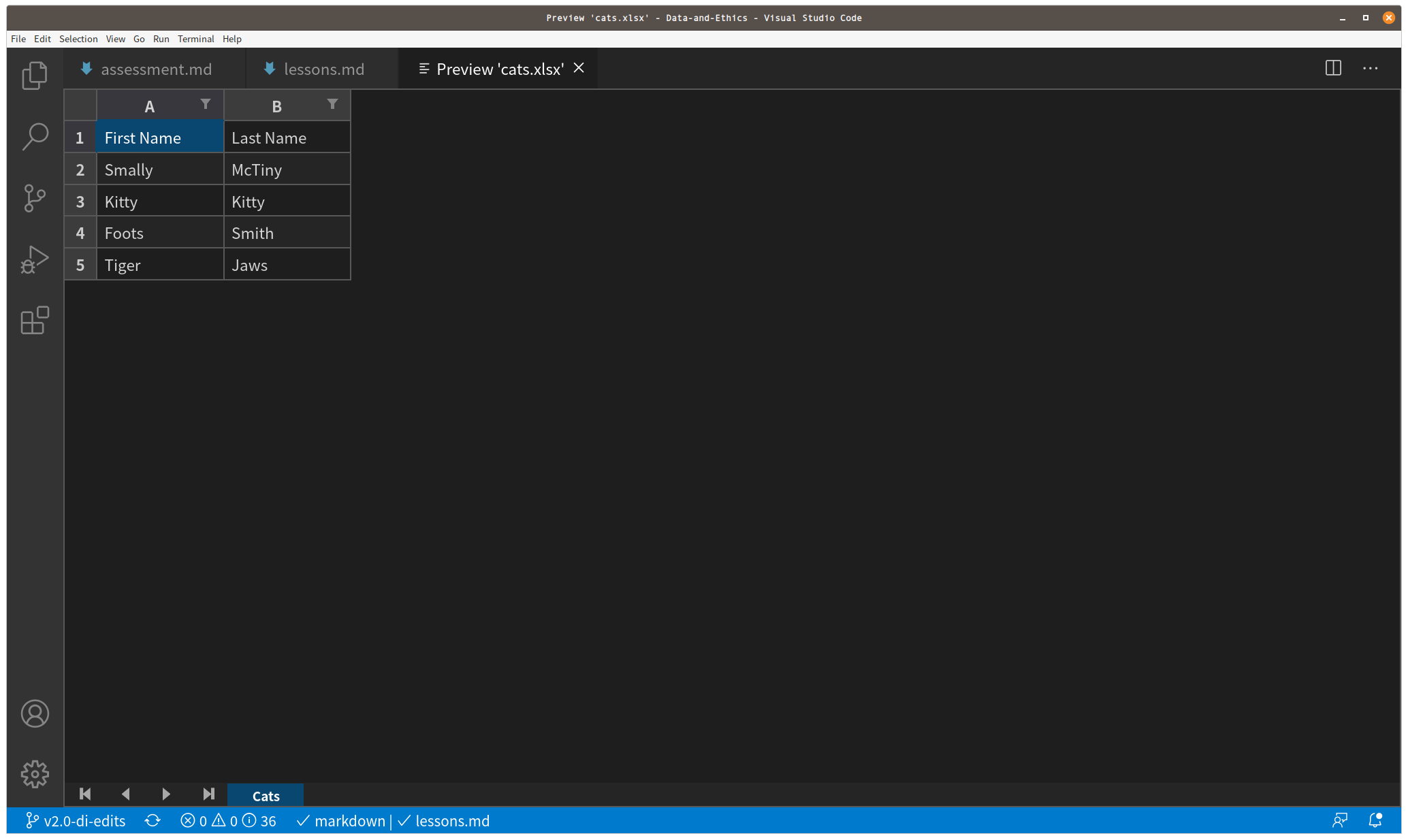Image resolution: width=1408 pixels, height=840 pixels.
Task: Open editor More Actions ellipsis
Action: coord(1370,68)
